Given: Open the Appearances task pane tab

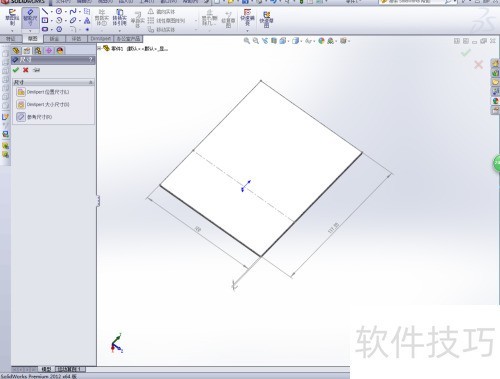Looking at the screenshot, I should (x=495, y=101).
